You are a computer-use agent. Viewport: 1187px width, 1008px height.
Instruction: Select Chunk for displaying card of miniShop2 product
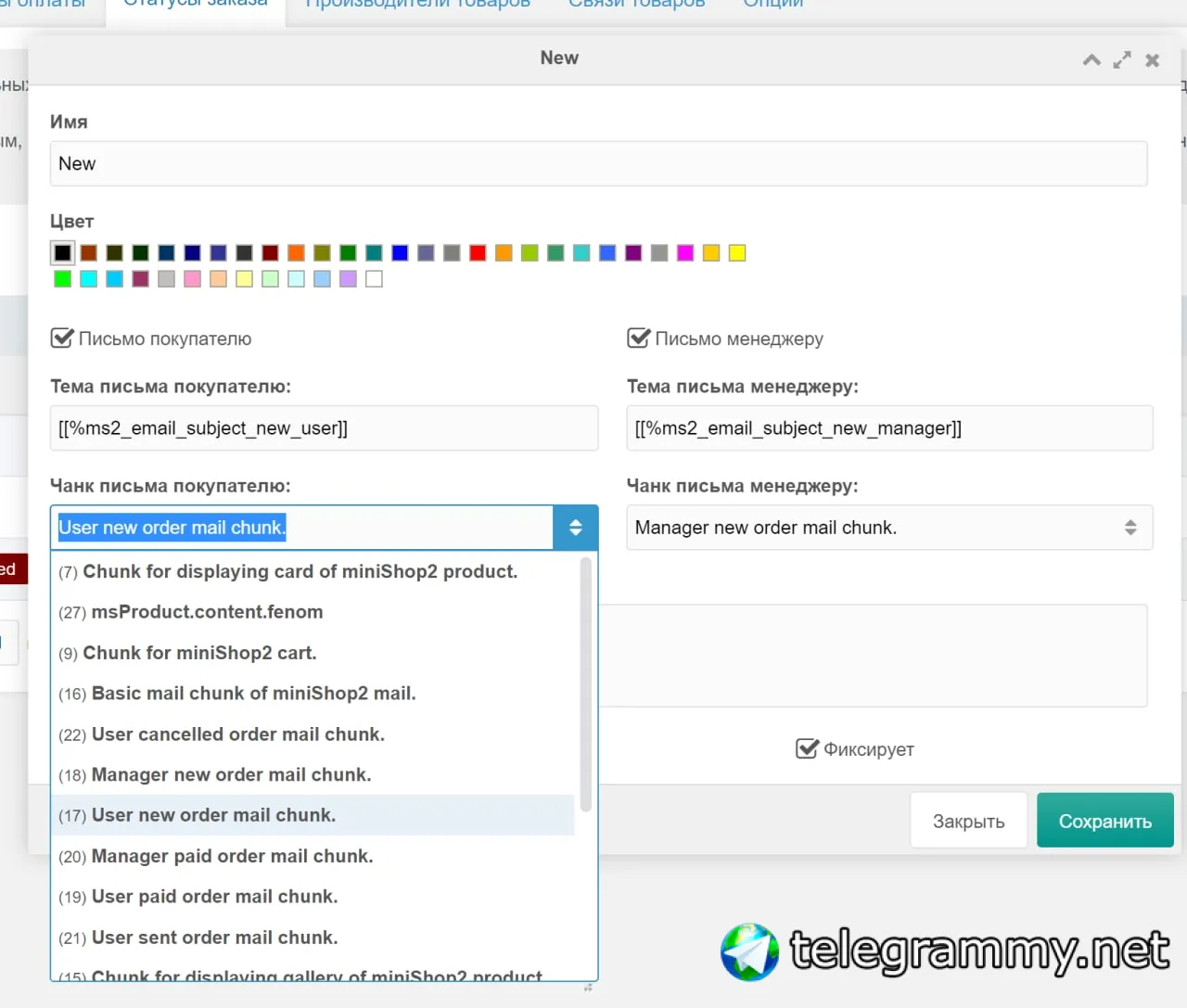pyautogui.click(x=313, y=571)
